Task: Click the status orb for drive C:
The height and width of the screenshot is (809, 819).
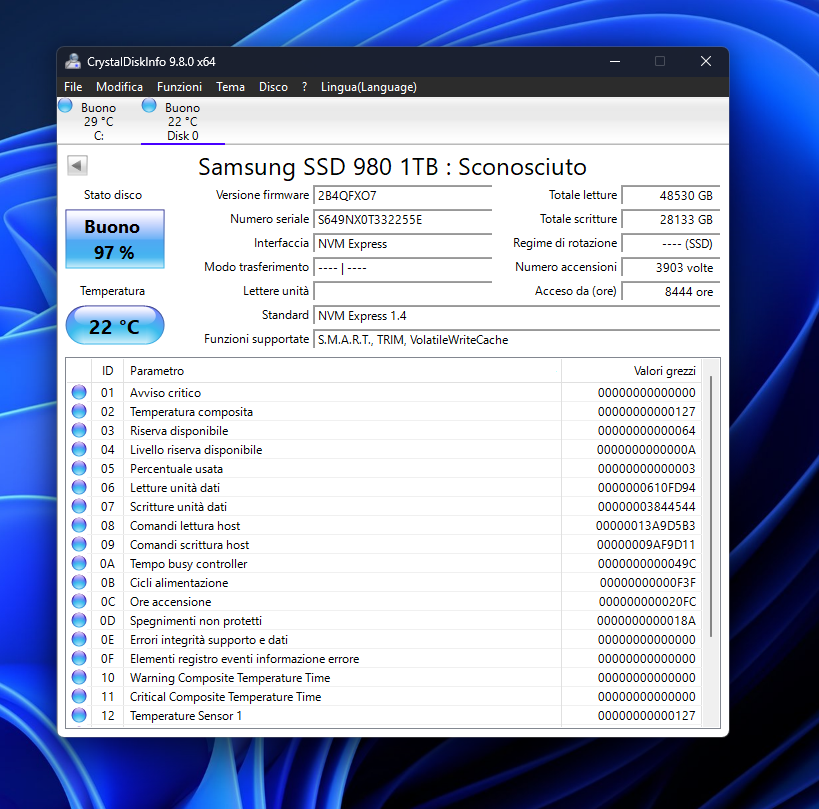Action: pos(65,105)
